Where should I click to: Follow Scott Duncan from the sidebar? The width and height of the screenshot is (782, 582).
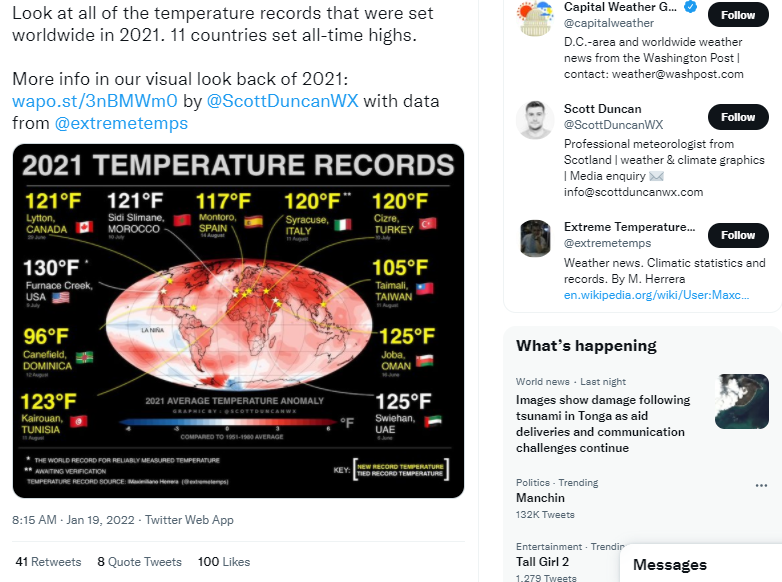(738, 117)
